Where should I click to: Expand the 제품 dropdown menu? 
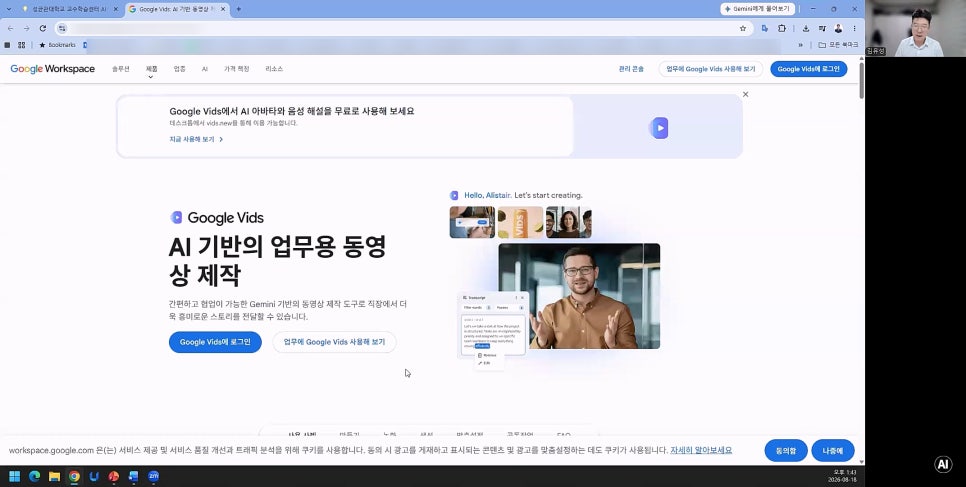pyautogui.click(x=151, y=71)
